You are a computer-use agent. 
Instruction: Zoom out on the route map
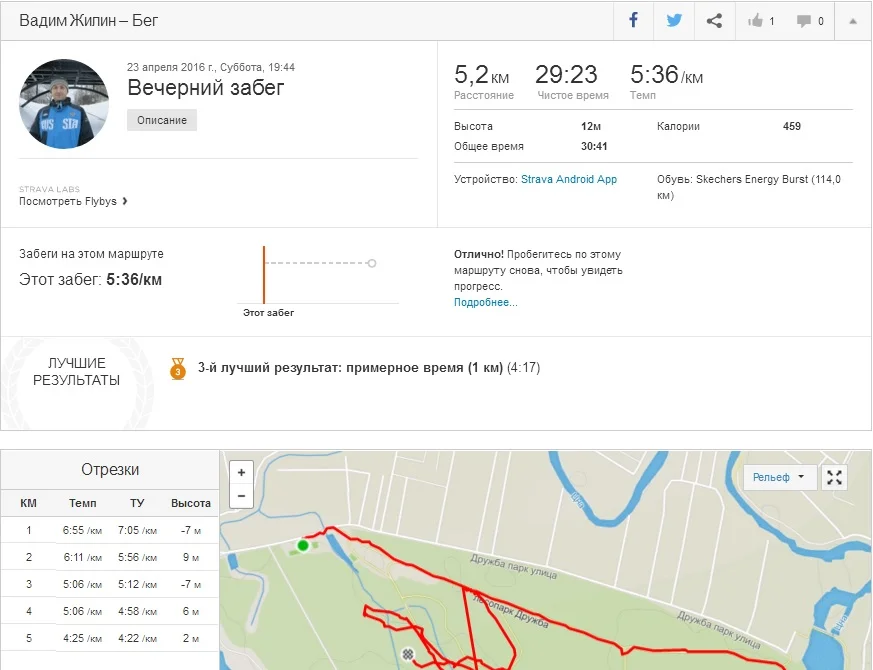(241, 496)
